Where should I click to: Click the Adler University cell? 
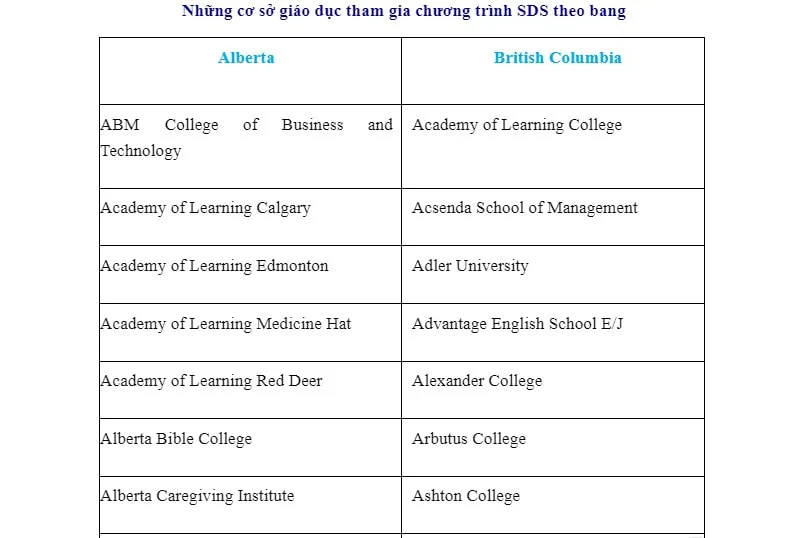(470, 266)
